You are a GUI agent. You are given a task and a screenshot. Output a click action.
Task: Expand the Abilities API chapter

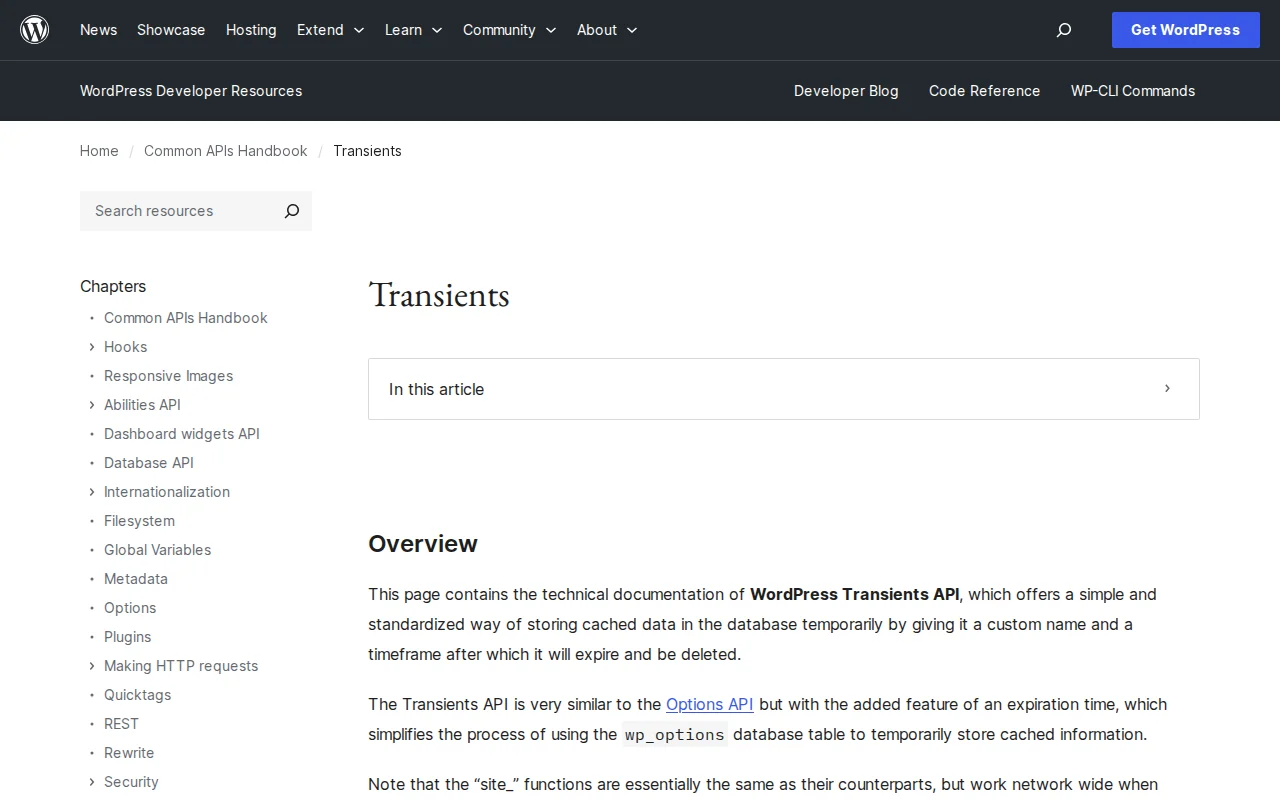91,405
